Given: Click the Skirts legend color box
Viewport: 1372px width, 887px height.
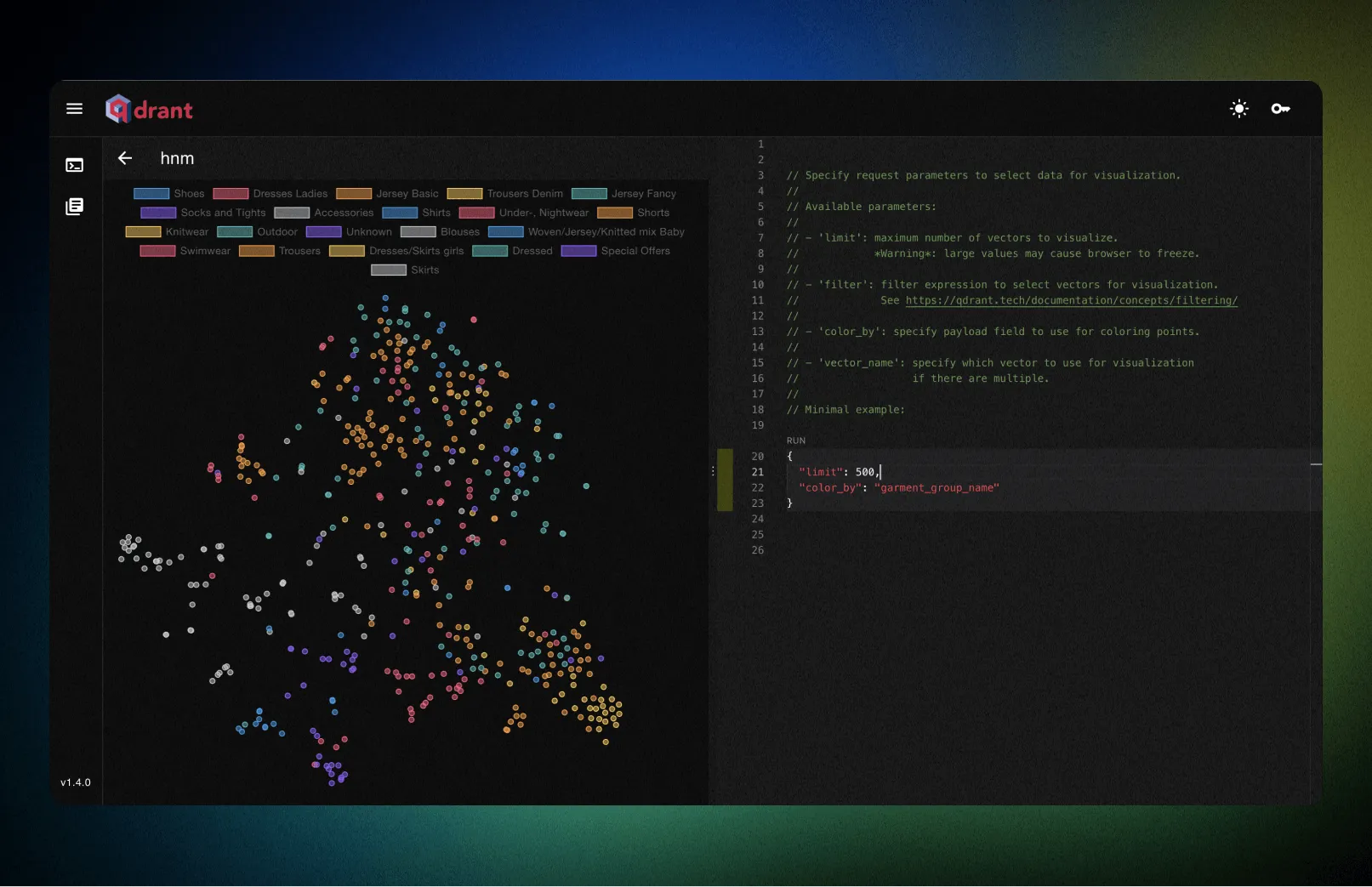Looking at the screenshot, I should tap(389, 270).
